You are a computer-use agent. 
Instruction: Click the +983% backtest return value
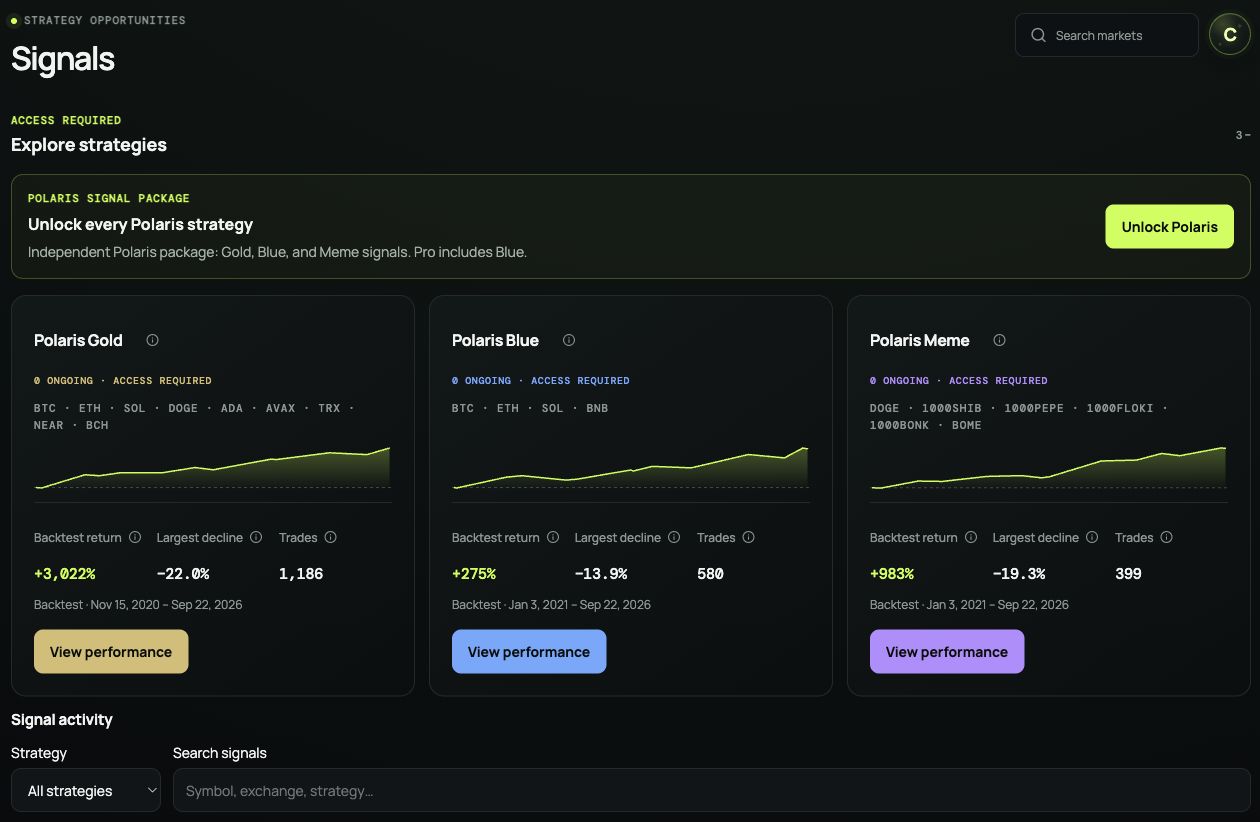[892, 573]
